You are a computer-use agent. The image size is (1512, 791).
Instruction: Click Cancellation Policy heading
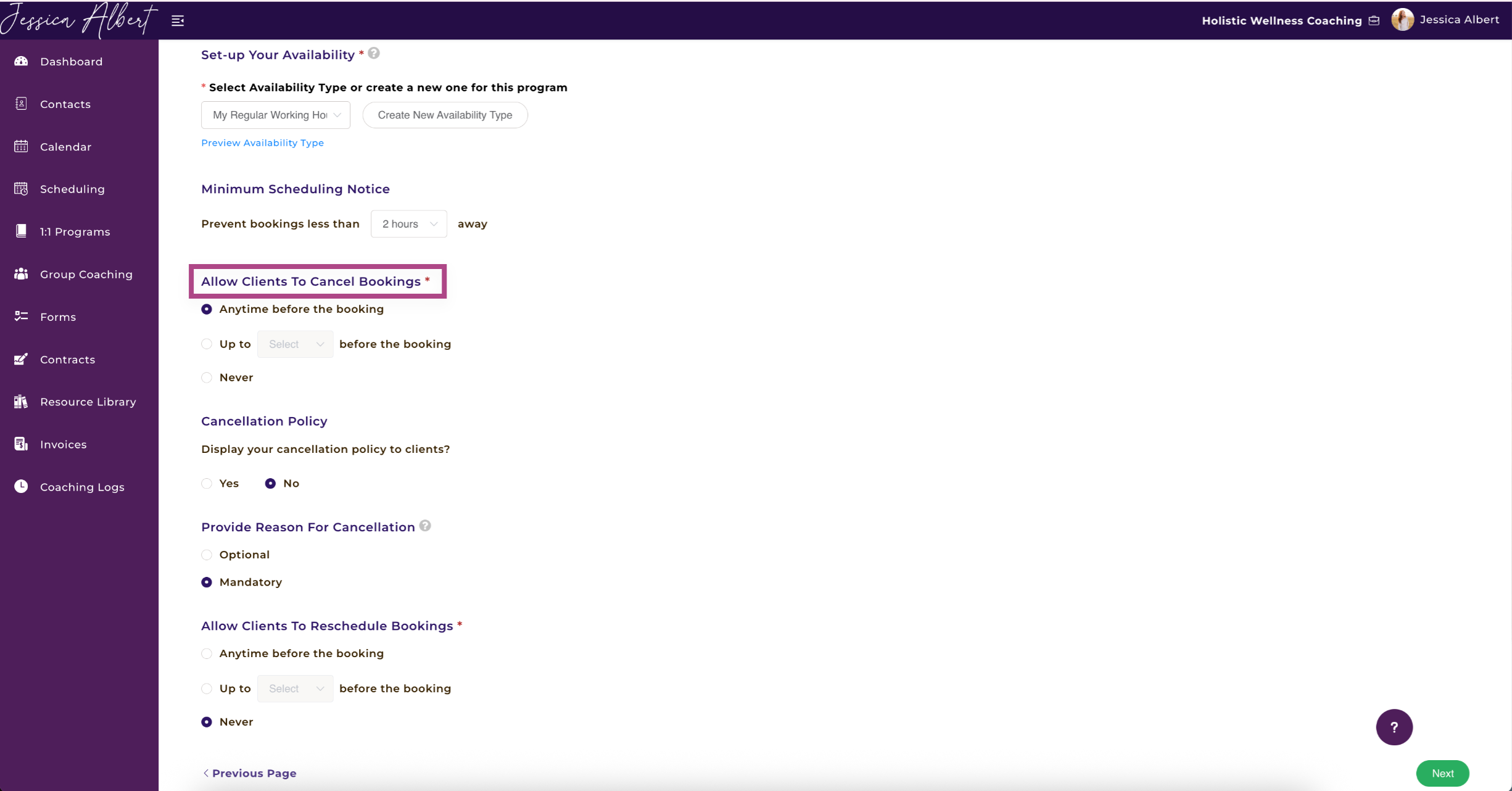264,421
